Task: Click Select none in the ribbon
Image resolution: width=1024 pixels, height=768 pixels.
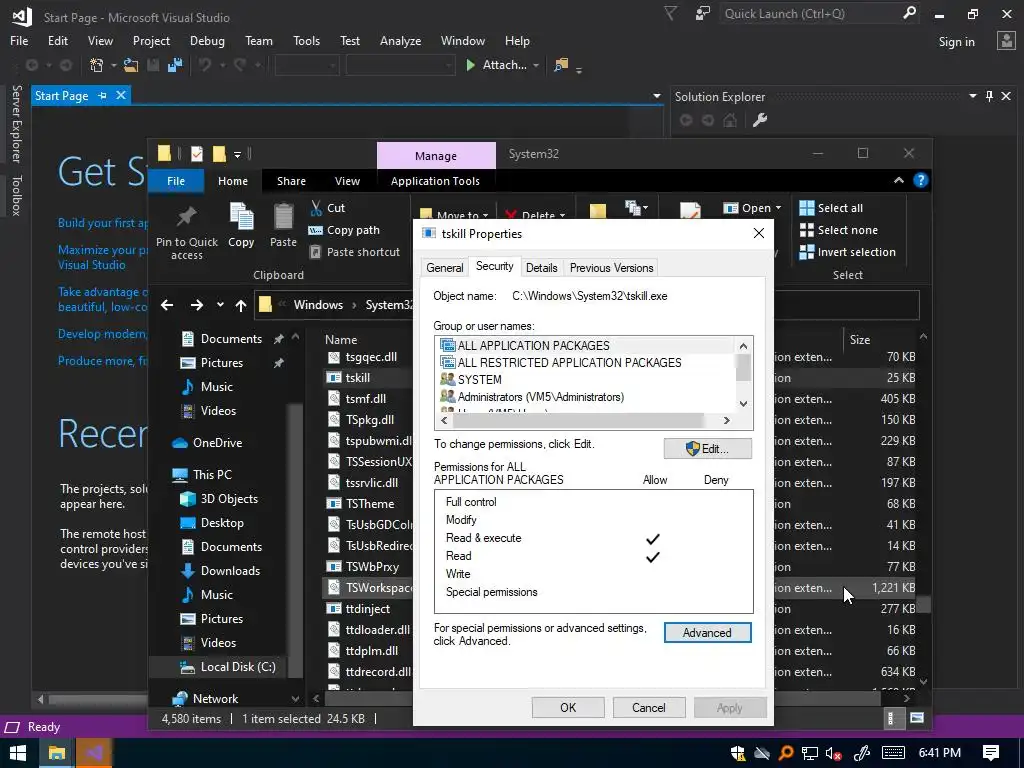Action: pyautogui.click(x=839, y=230)
